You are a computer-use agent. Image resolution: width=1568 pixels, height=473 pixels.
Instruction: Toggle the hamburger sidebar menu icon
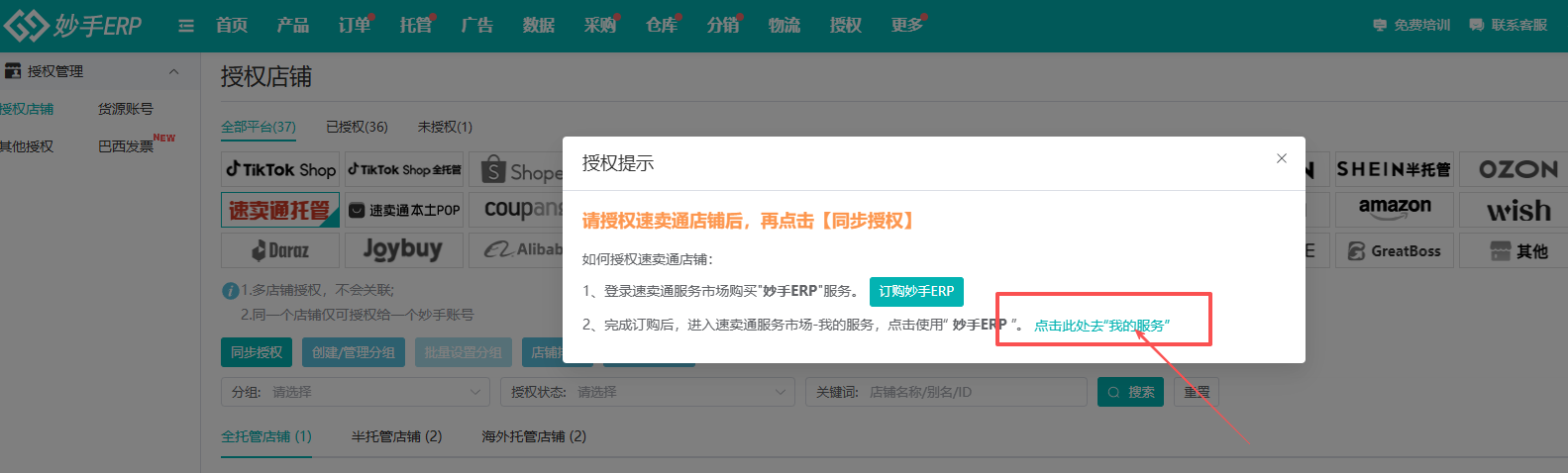tap(186, 26)
